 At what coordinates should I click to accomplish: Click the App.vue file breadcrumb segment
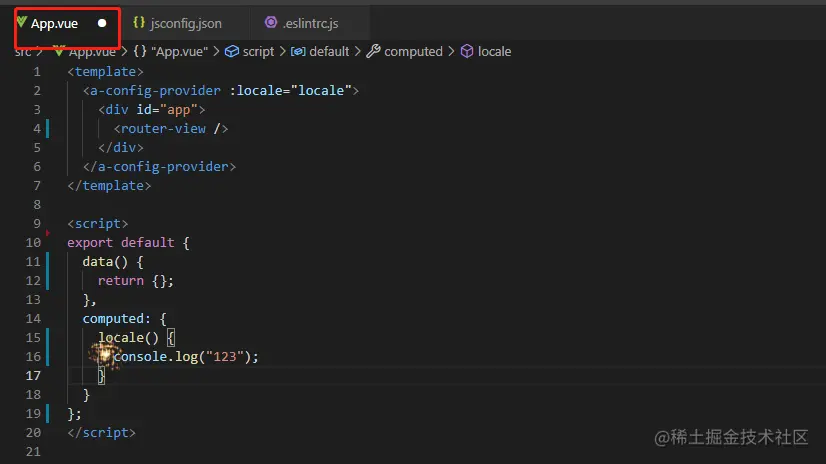[x=92, y=52]
